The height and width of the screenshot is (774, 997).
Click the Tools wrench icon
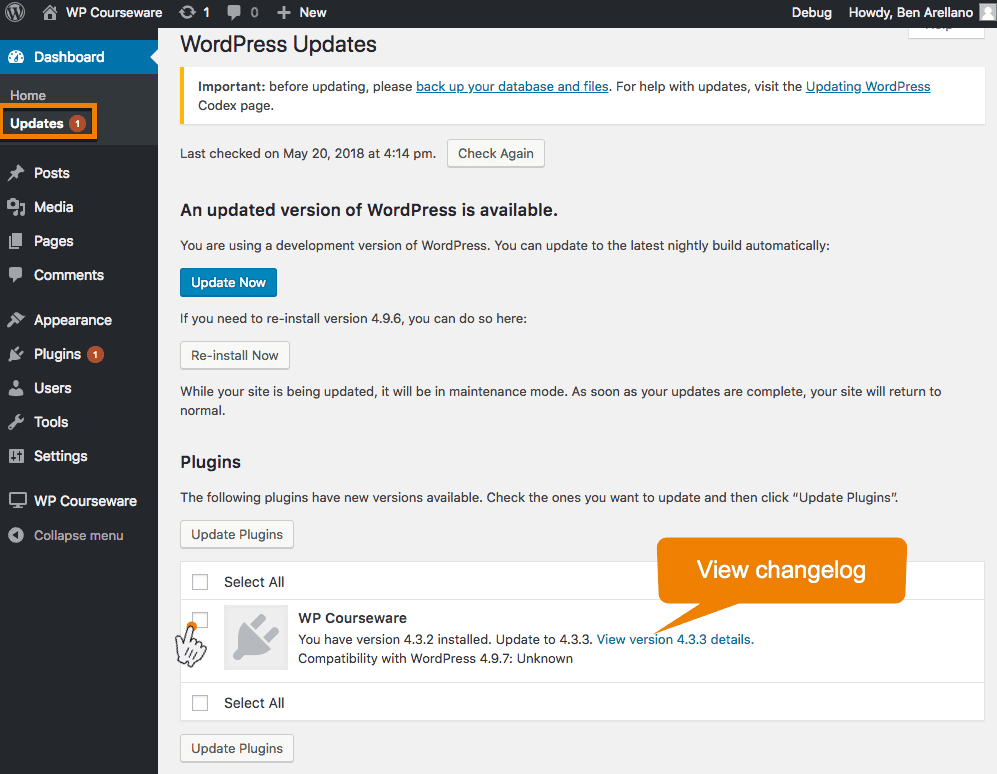pos(17,422)
